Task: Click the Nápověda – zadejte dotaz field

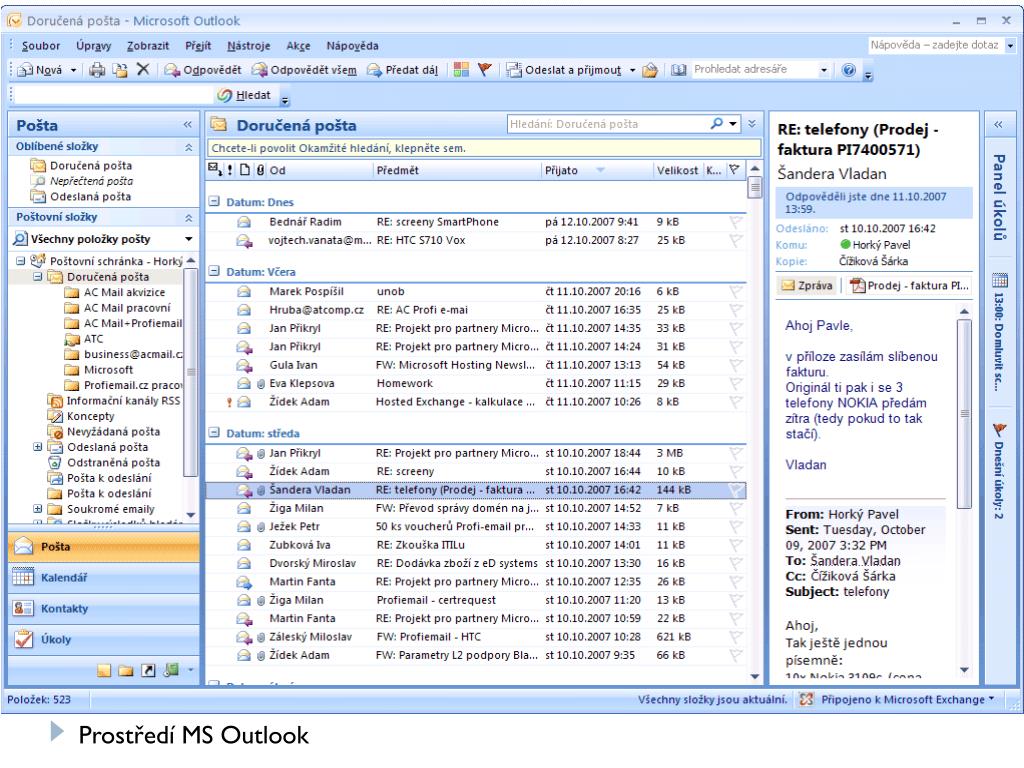Action: 936,45
